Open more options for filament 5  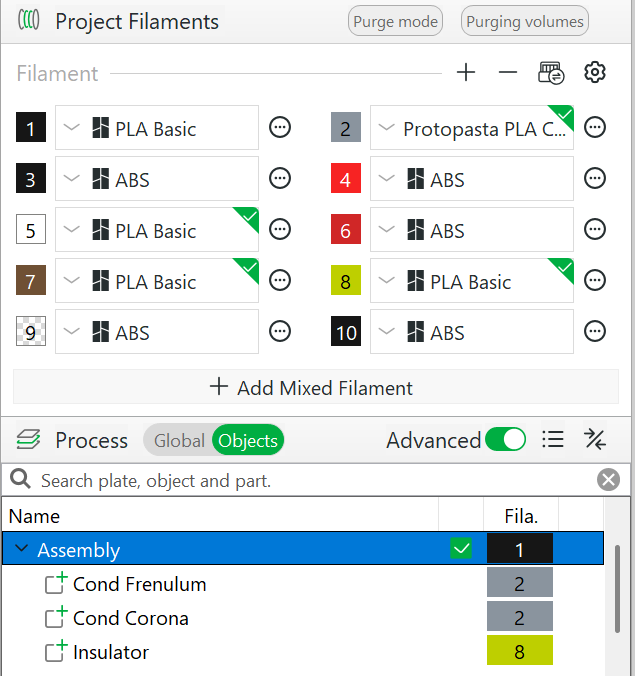click(280, 229)
